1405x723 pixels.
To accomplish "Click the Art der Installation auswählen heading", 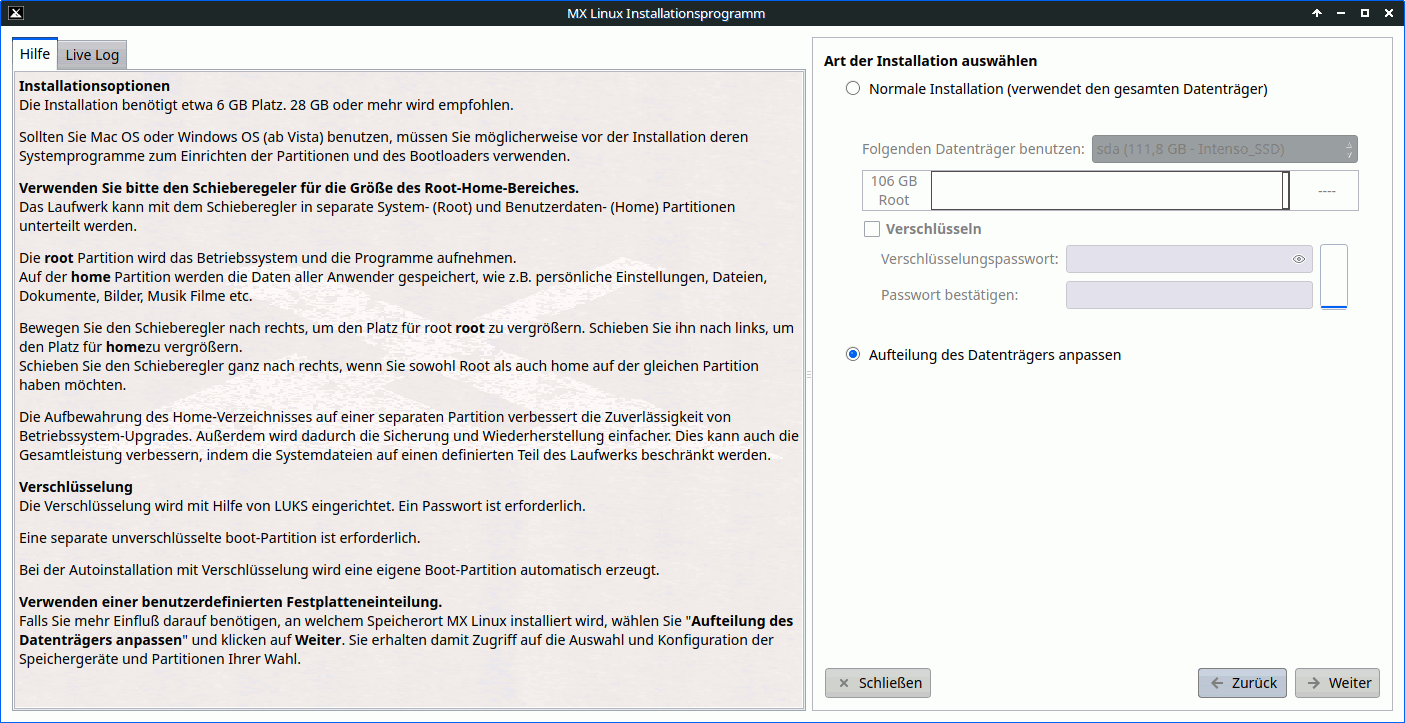I will tap(930, 61).
